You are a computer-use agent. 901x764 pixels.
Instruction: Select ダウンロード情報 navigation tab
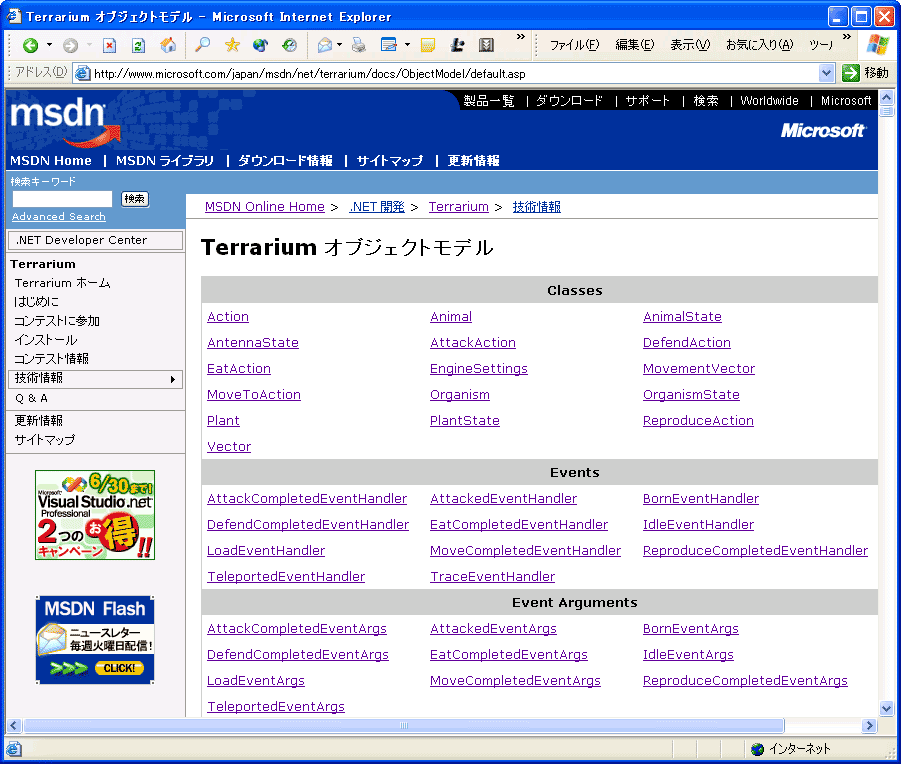coord(285,161)
